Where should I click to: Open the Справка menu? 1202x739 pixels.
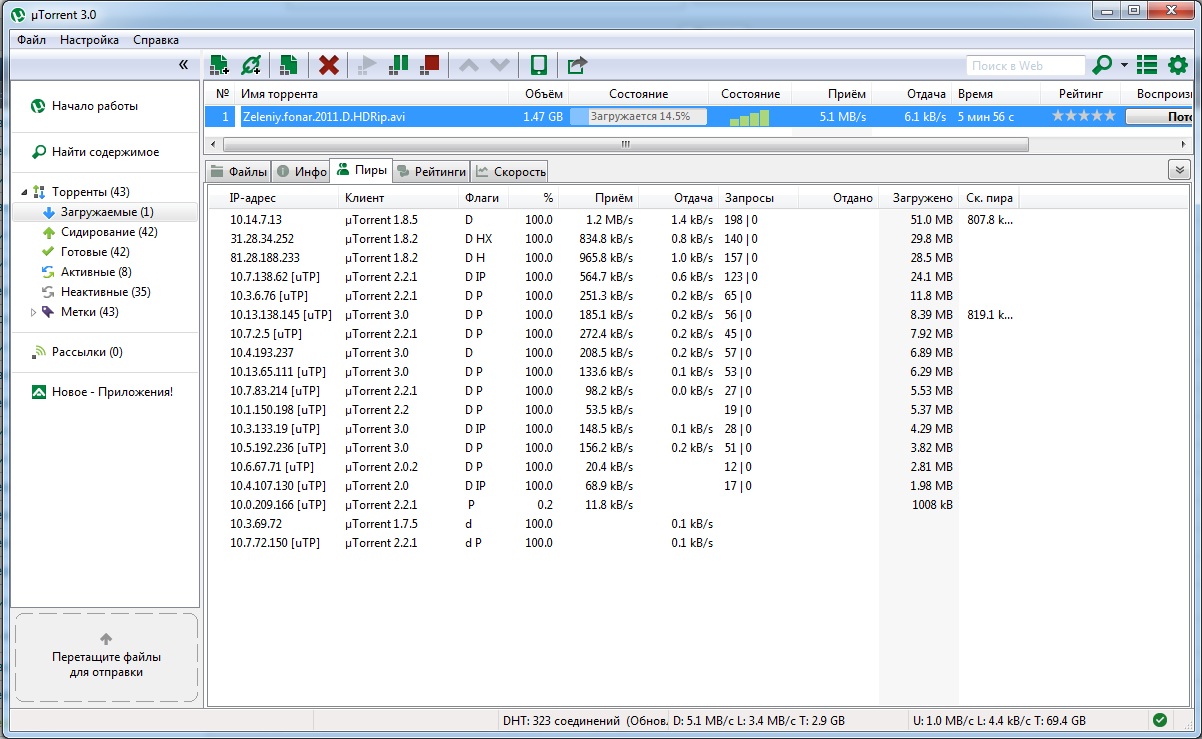(156, 40)
